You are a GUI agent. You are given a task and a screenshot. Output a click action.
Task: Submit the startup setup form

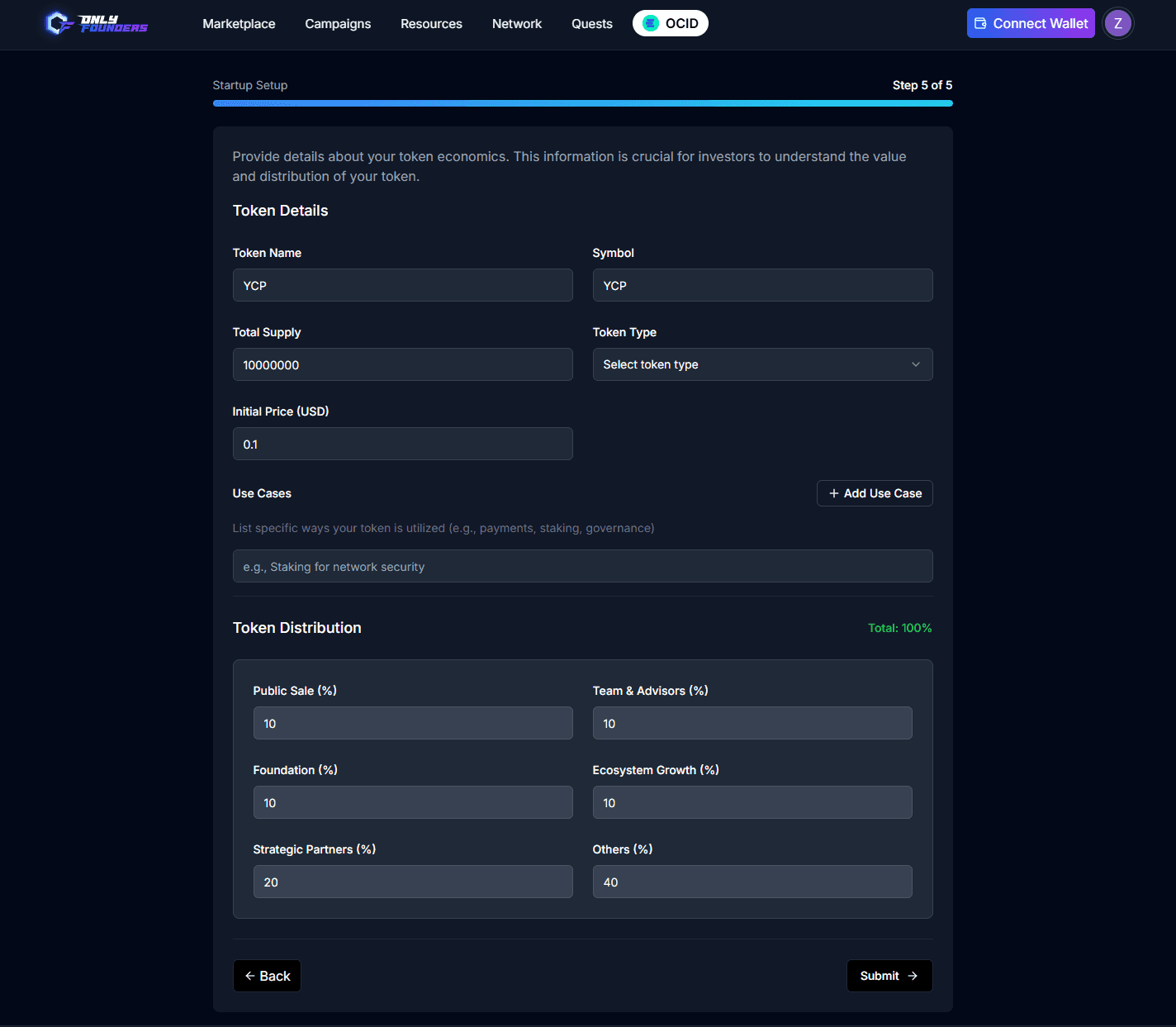889,976
